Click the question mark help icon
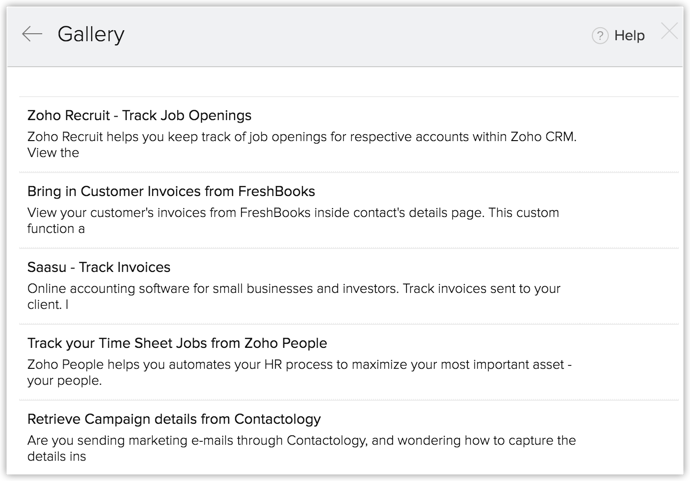This screenshot has width=690, height=481. coord(600,35)
